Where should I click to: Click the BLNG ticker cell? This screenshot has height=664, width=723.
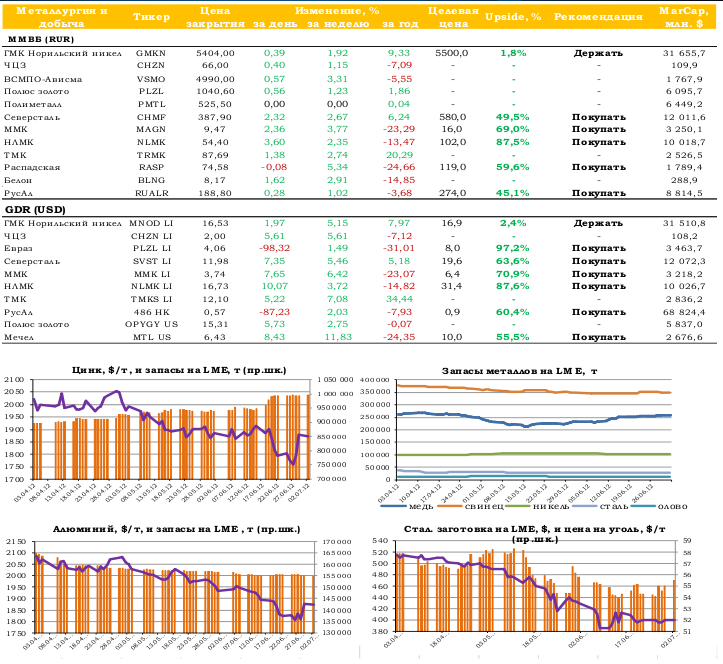pyautogui.click(x=151, y=180)
